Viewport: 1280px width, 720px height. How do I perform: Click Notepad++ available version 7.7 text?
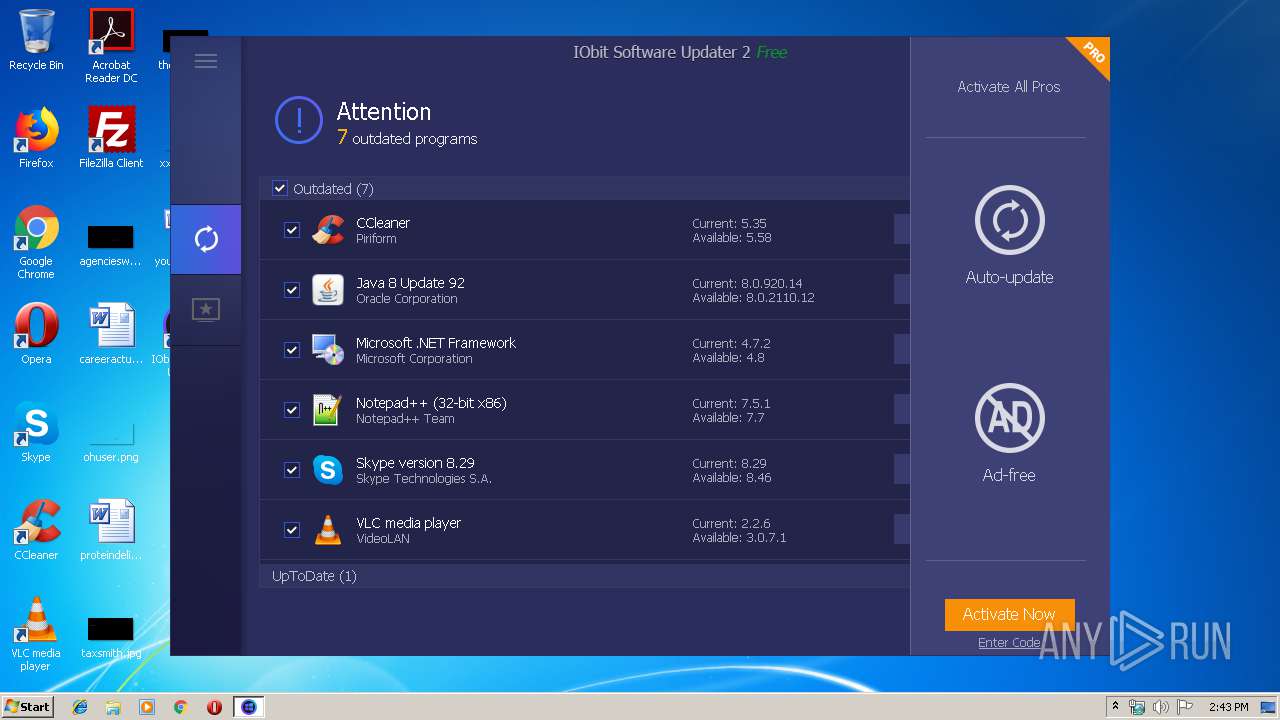coord(727,418)
